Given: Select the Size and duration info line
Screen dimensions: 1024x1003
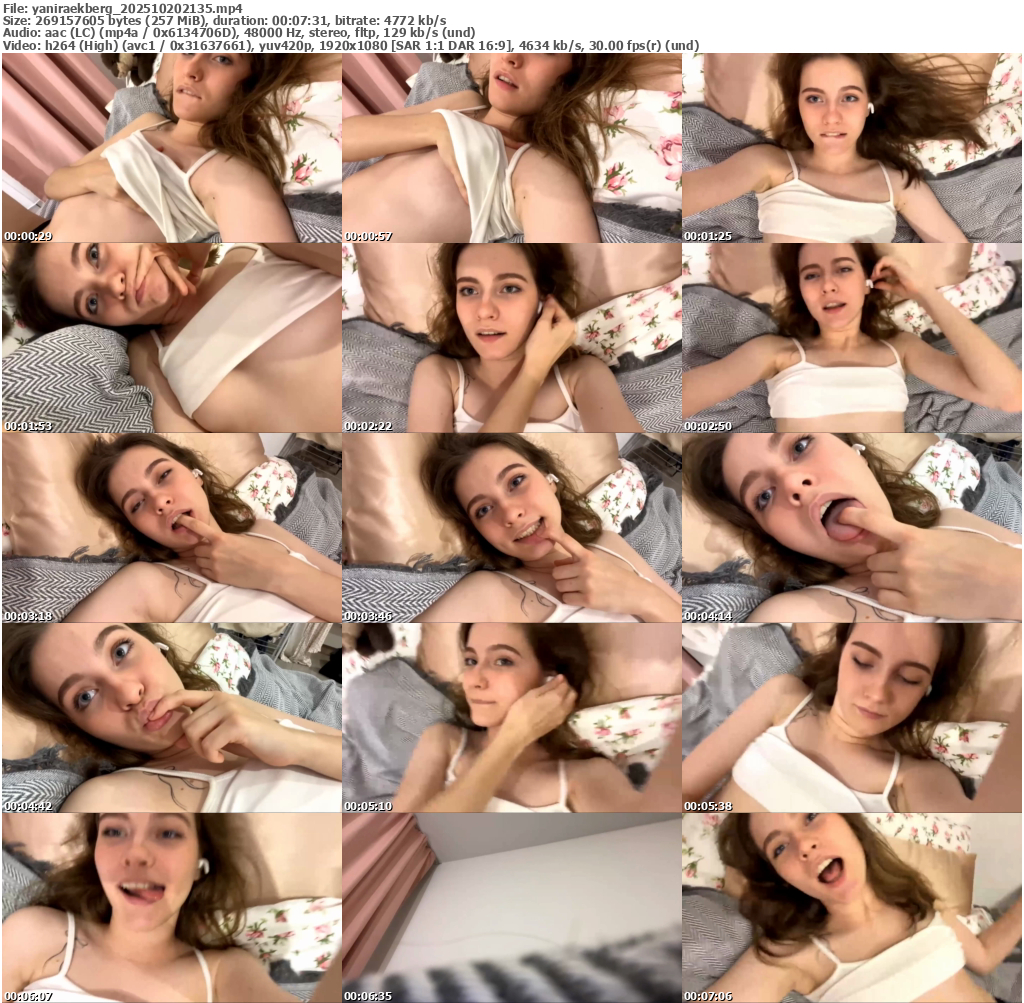Looking at the screenshot, I should [224, 20].
